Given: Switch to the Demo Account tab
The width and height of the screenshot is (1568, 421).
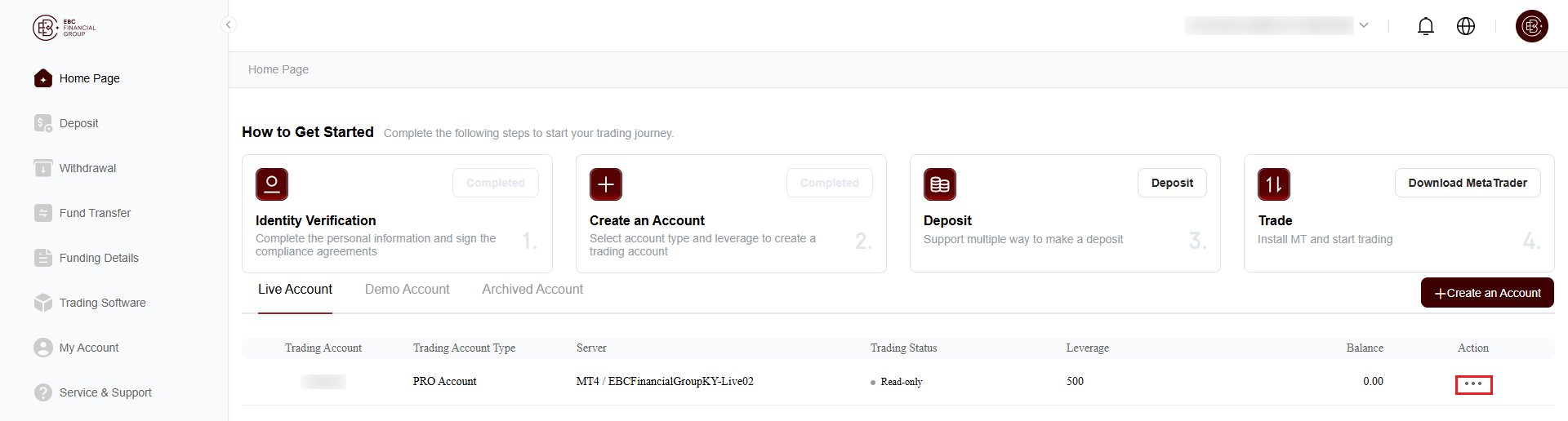Looking at the screenshot, I should click(407, 290).
